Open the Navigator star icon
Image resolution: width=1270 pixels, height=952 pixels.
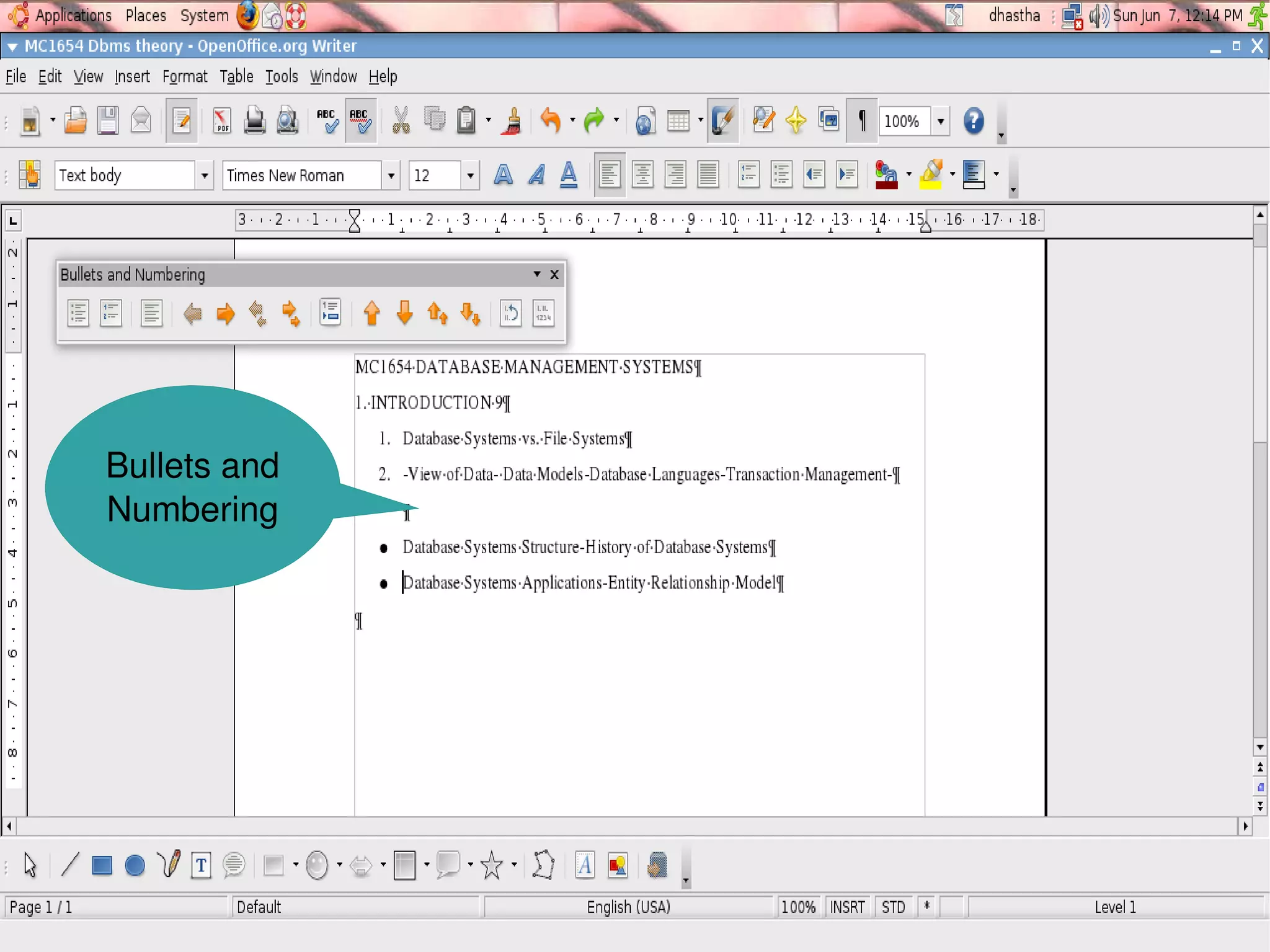tap(796, 120)
